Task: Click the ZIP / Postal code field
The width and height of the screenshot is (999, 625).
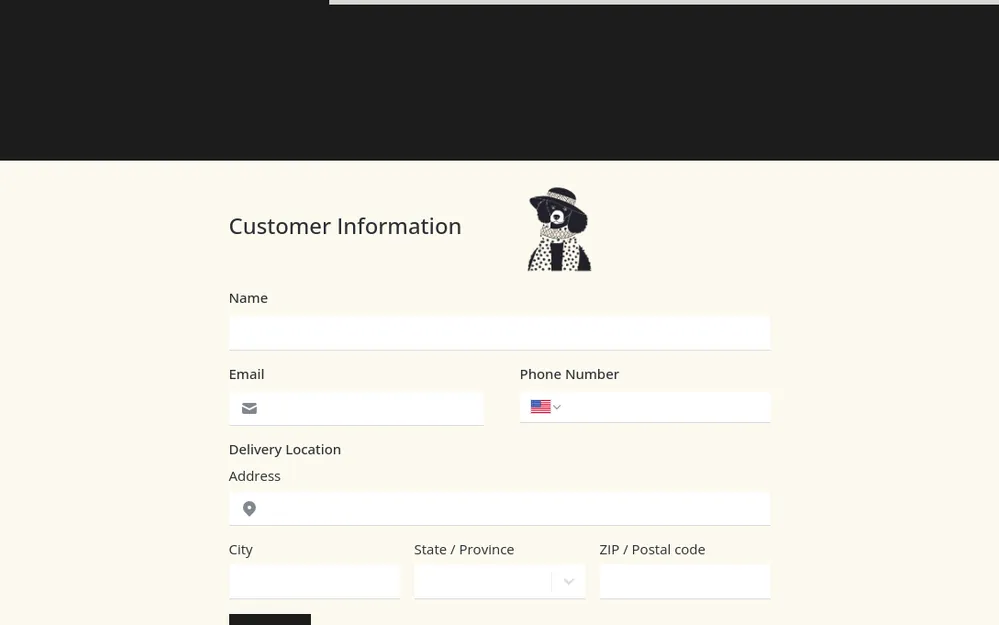Action: point(684,582)
